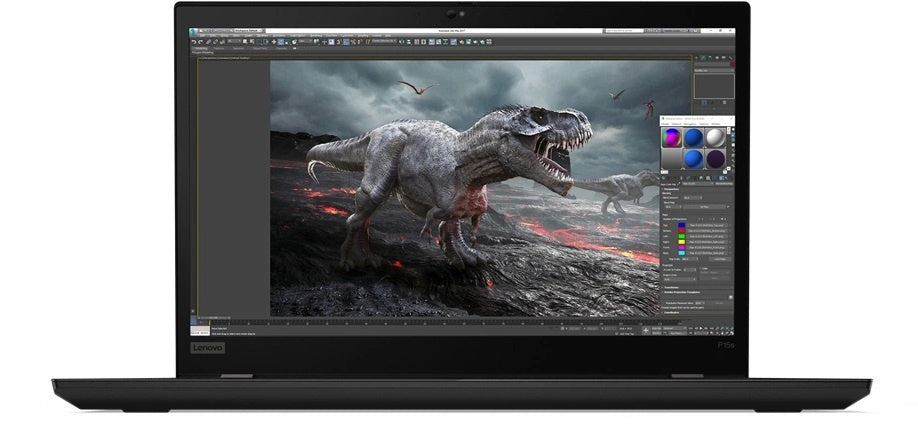Click the Align tool icon
This screenshot has width=918, height=440.
[409, 42]
